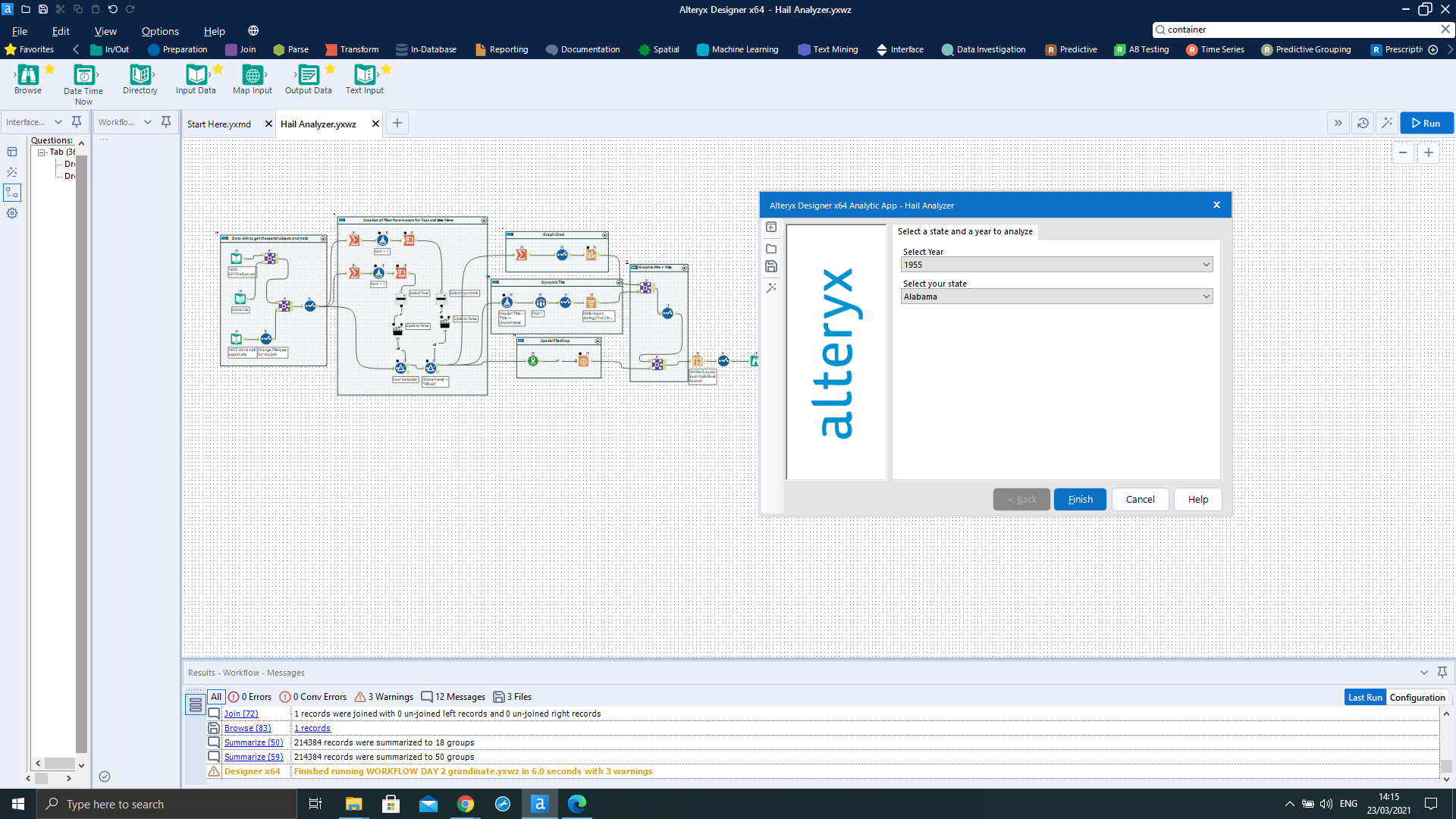Zoom in the canvas with plus button
Viewport: 1456px width, 819px height.
(x=1429, y=152)
